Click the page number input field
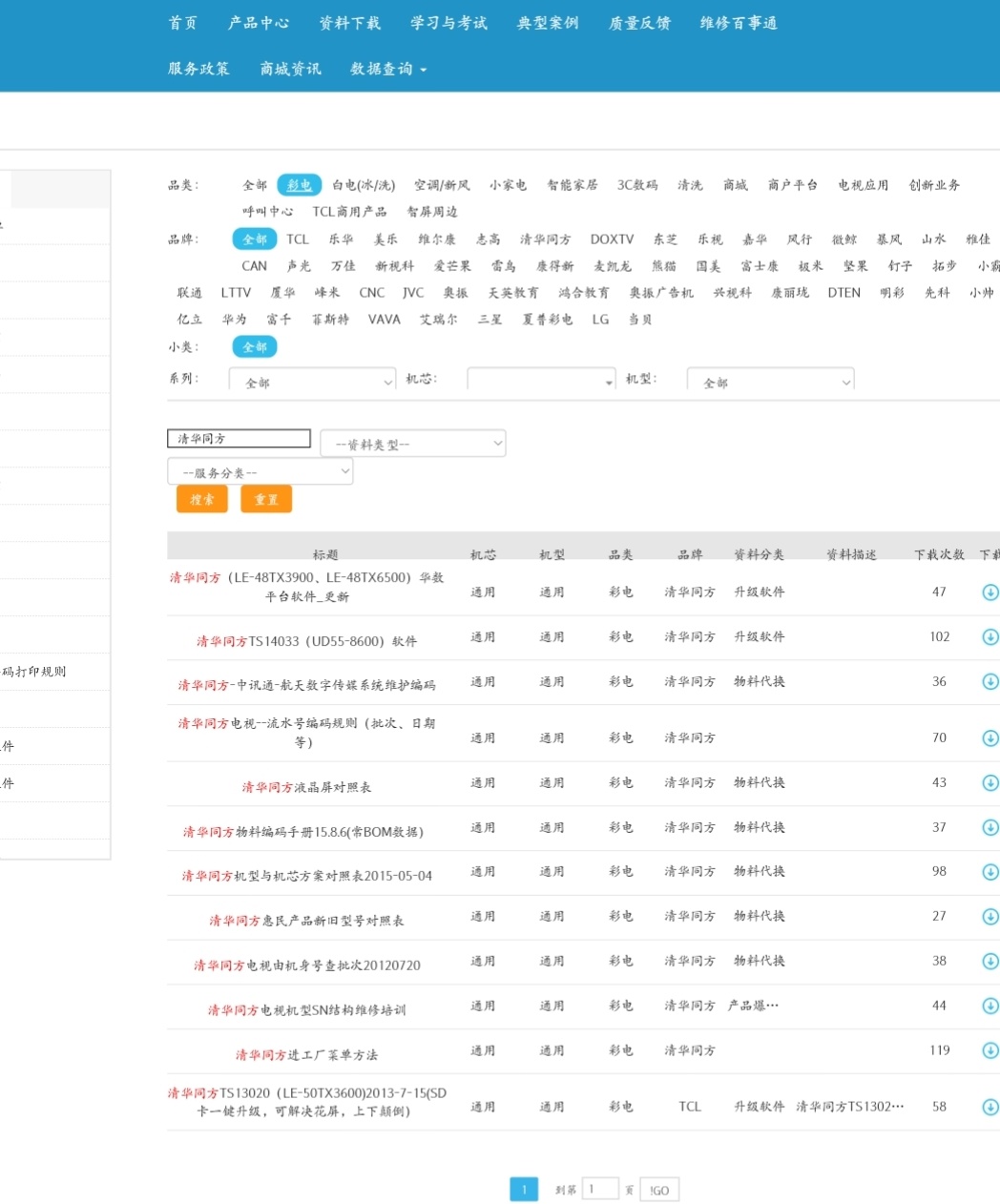Viewport: 1000px width, 1204px height. 600,1189
